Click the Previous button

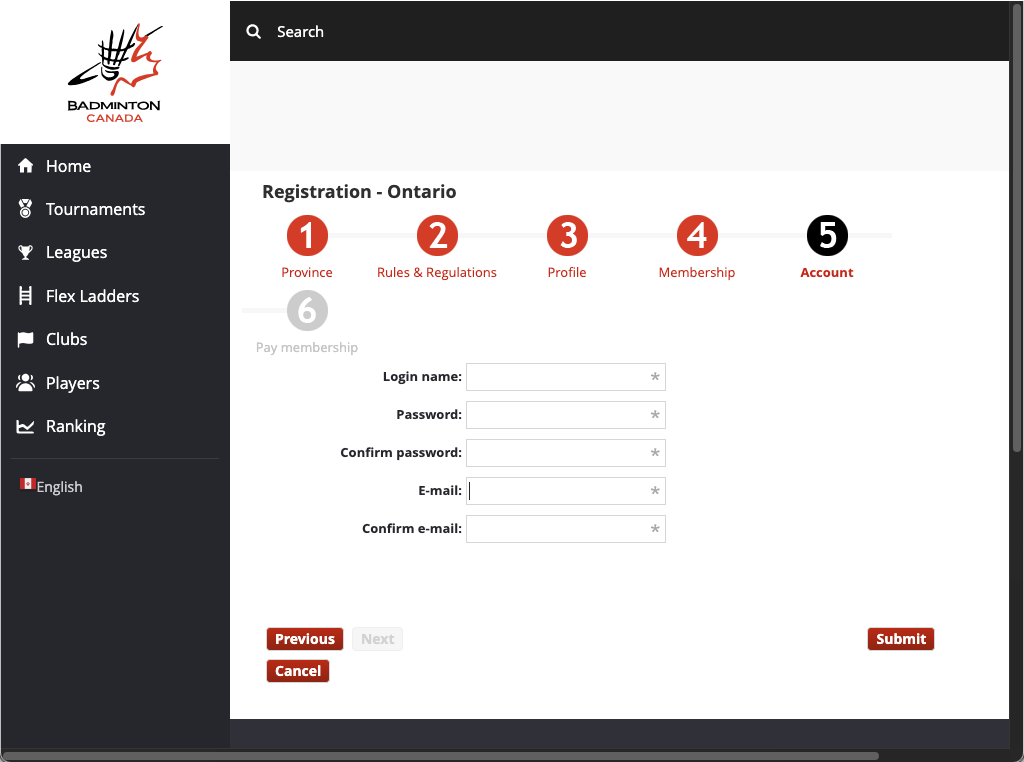click(305, 639)
